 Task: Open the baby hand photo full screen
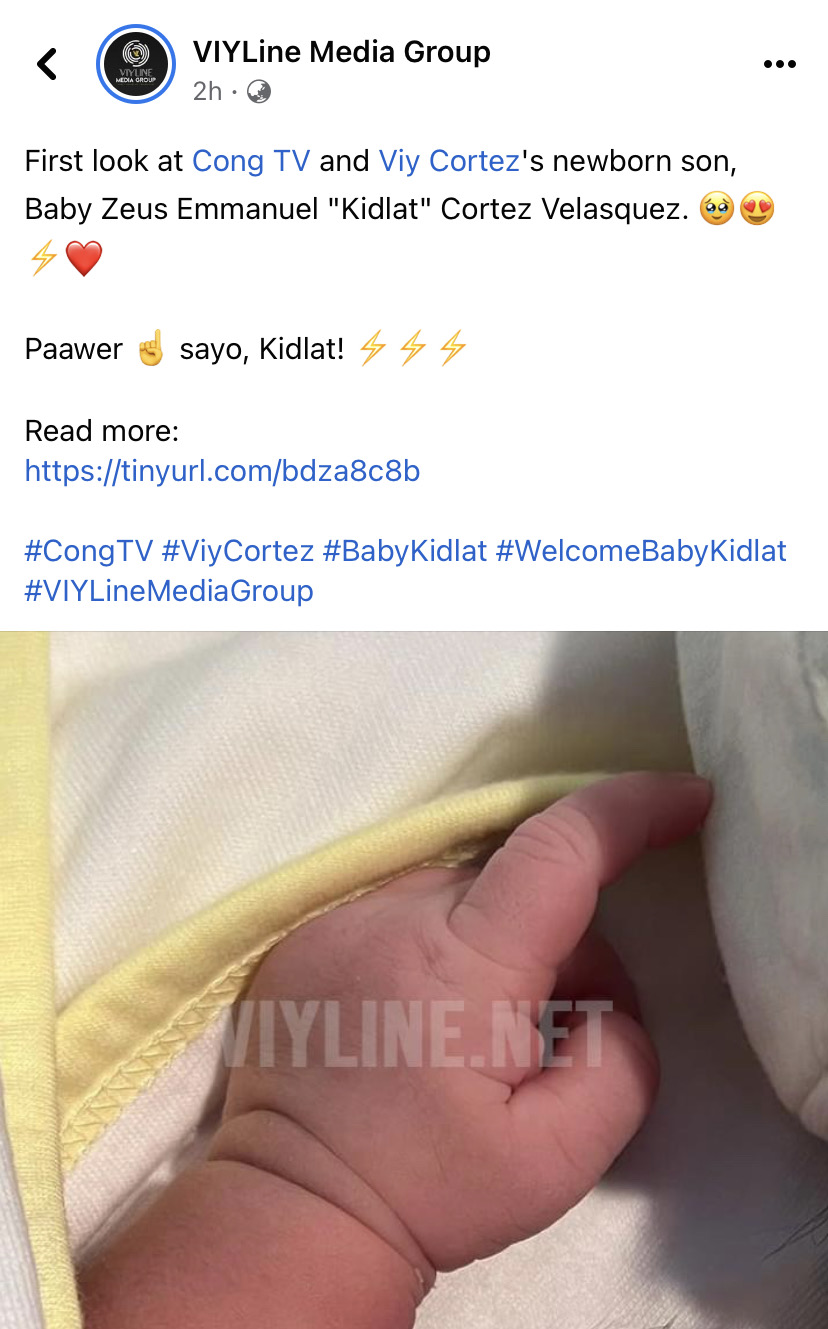click(414, 980)
